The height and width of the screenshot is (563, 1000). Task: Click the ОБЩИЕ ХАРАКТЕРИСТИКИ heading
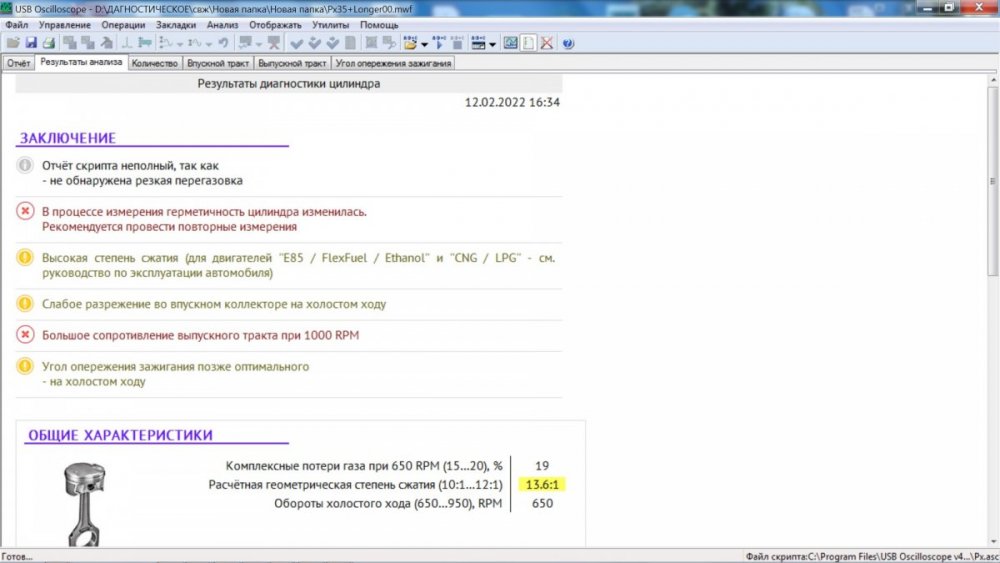click(120, 435)
